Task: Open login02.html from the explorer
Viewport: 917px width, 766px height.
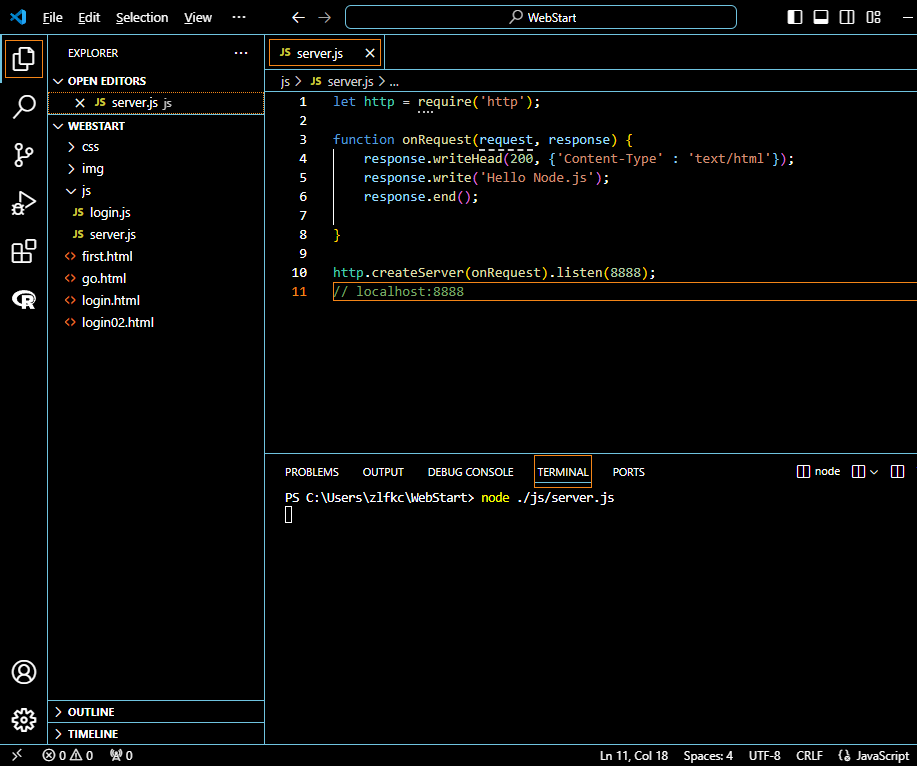Action: coord(118,322)
